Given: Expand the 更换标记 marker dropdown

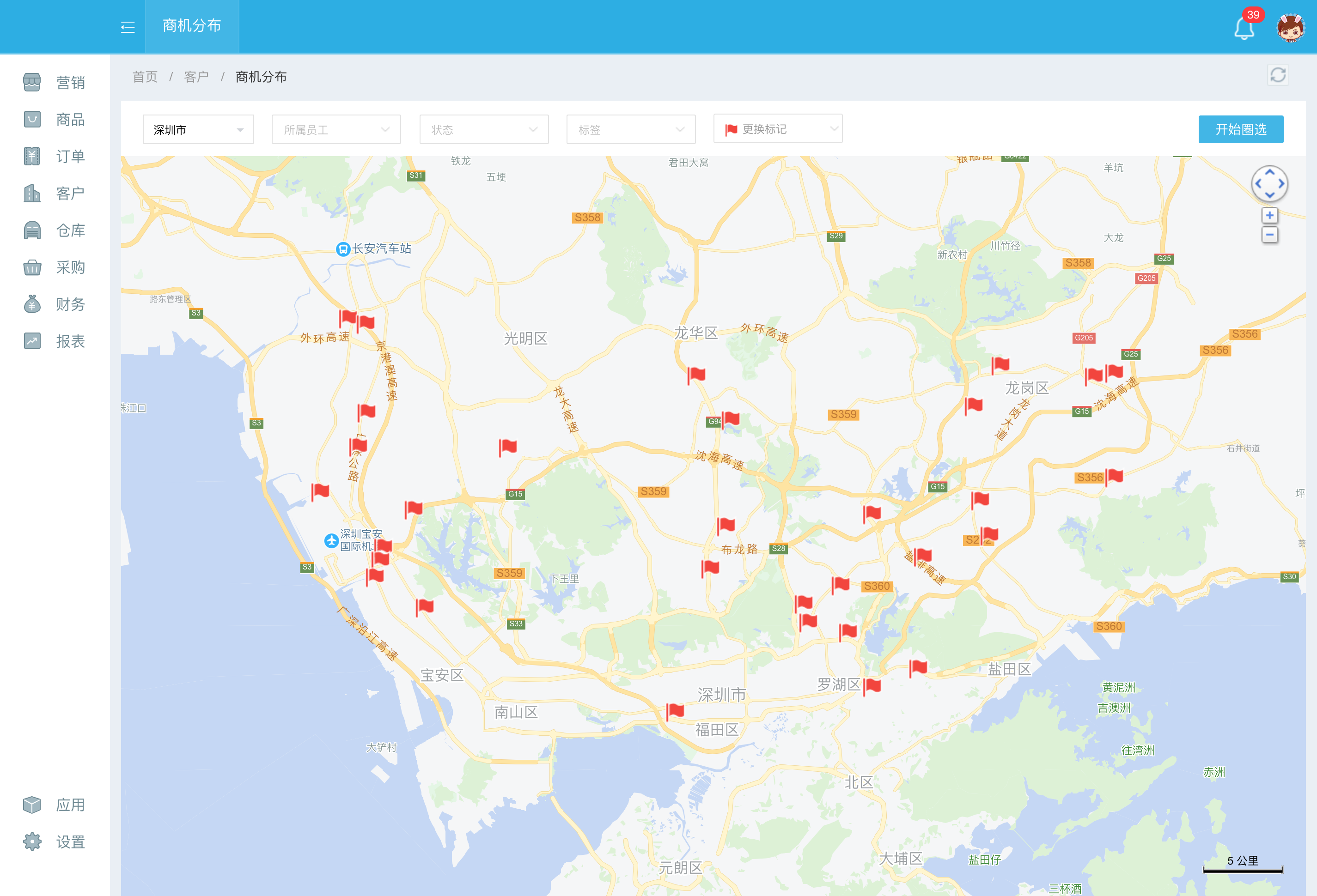Looking at the screenshot, I should point(778,129).
